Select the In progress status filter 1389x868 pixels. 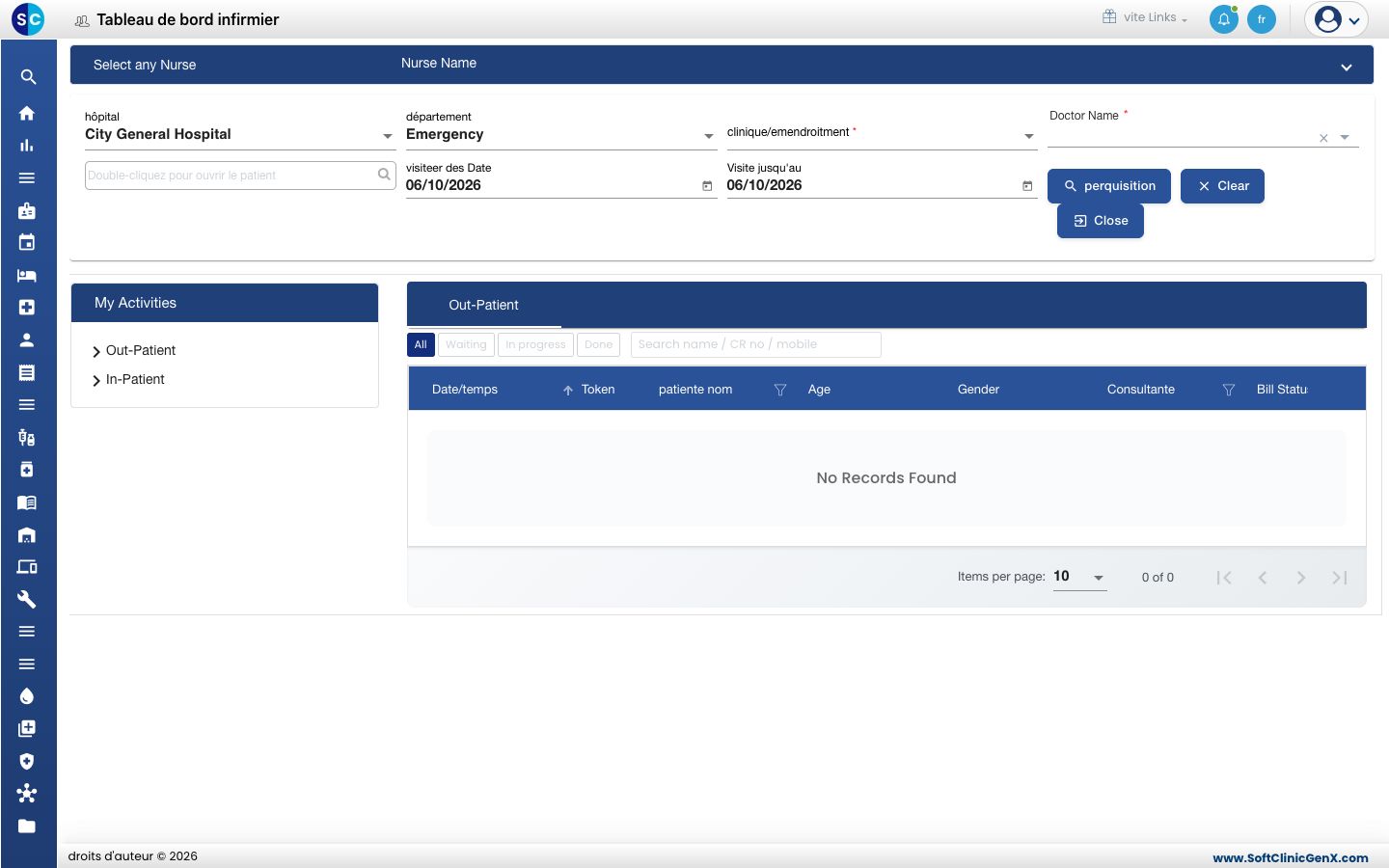pos(535,344)
